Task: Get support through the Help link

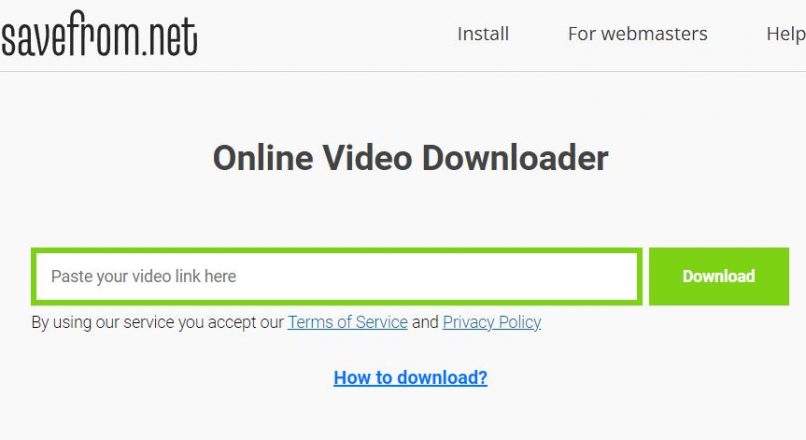Action: [x=785, y=34]
